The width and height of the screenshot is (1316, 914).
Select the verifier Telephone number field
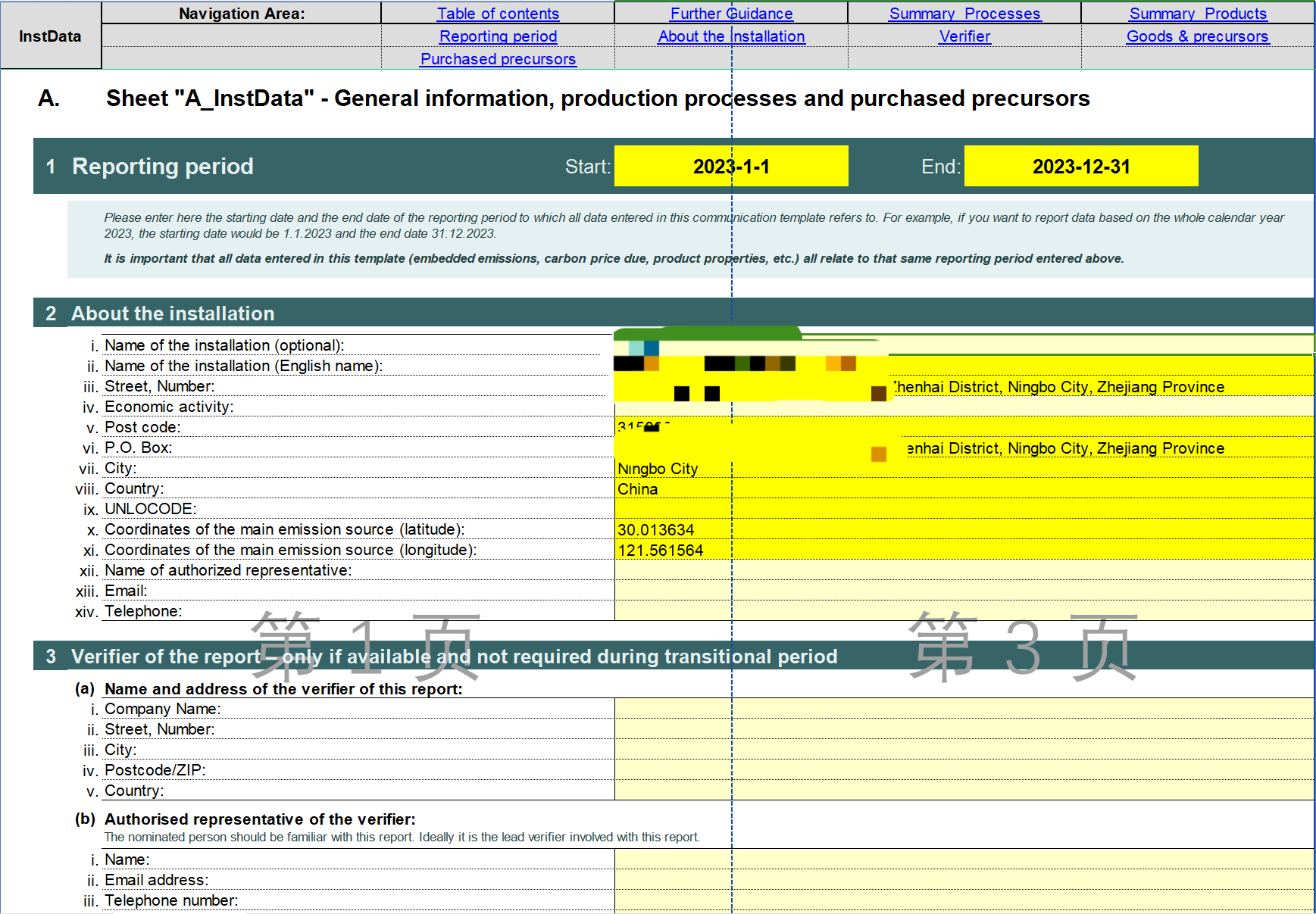(964, 900)
